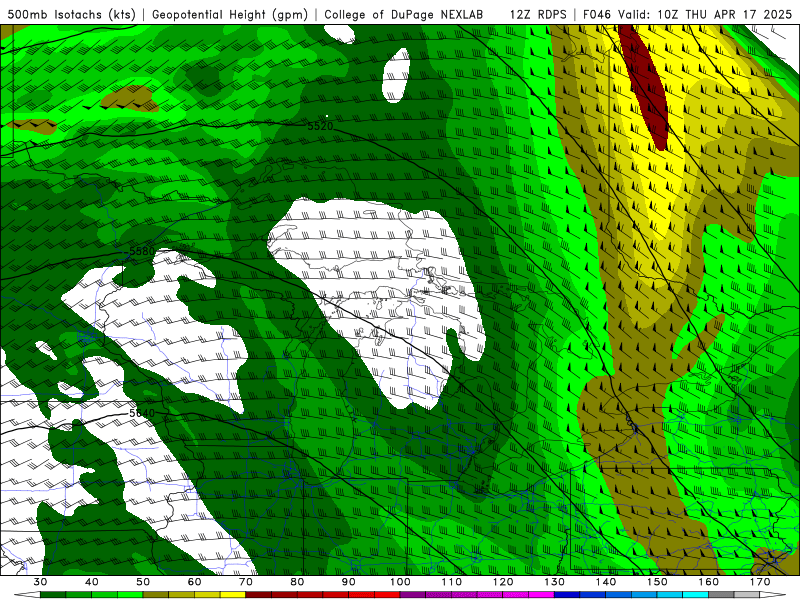Select the bright green 45-50 kt legend swatch
800x600 pixels.
tap(130, 595)
